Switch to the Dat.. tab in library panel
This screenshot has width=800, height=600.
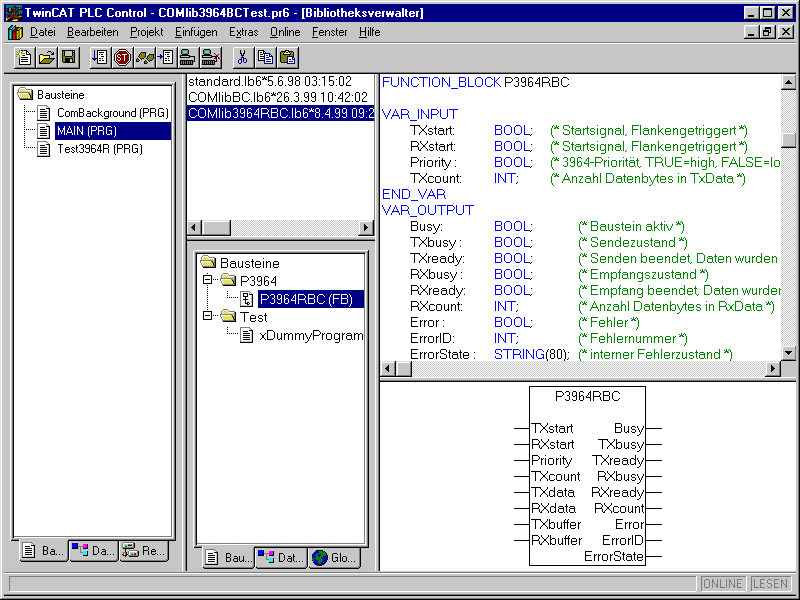click(281, 558)
